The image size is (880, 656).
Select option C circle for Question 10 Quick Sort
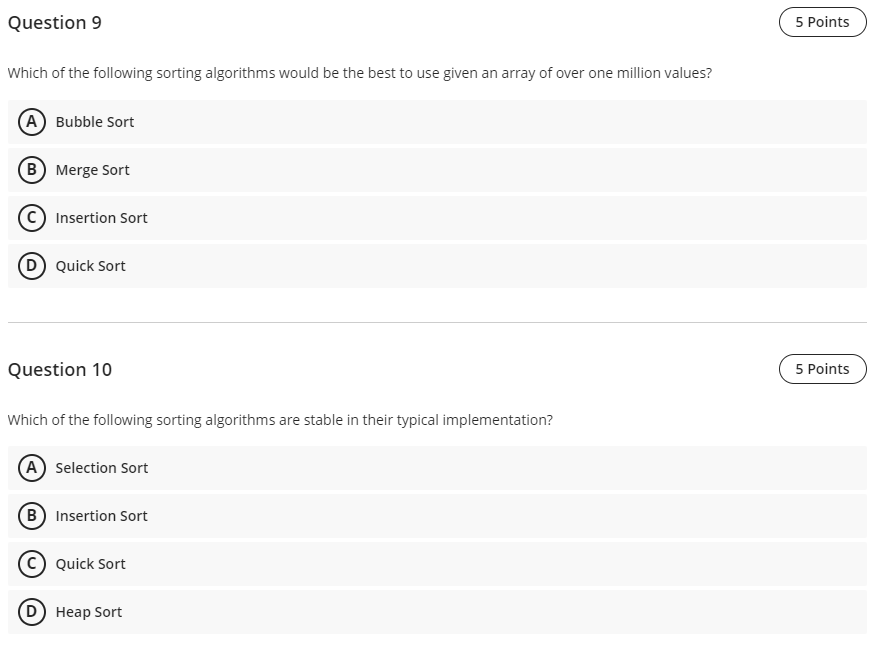coord(32,564)
